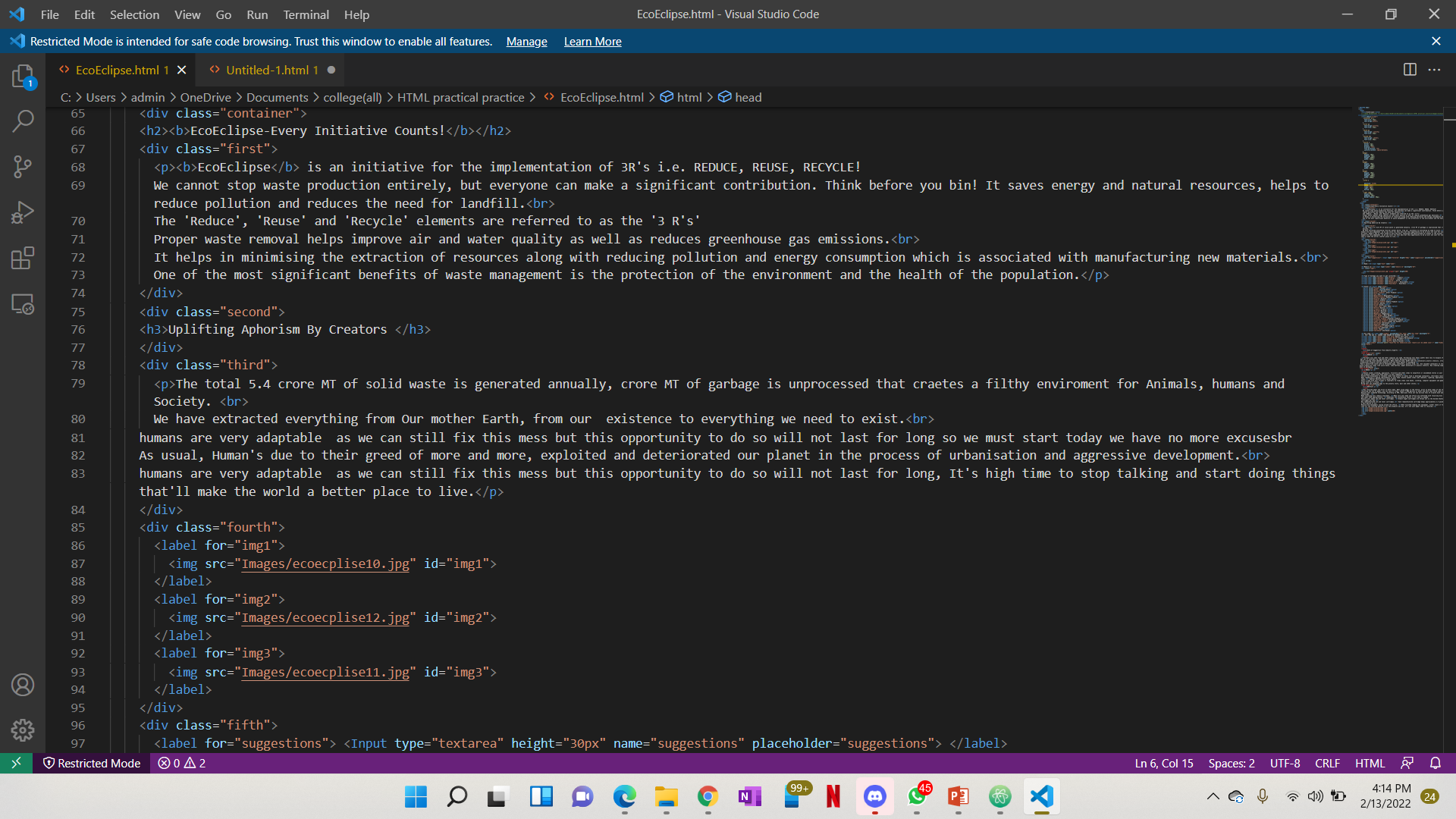
Task: Open the Terminal menu
Action: click(306, 14)
